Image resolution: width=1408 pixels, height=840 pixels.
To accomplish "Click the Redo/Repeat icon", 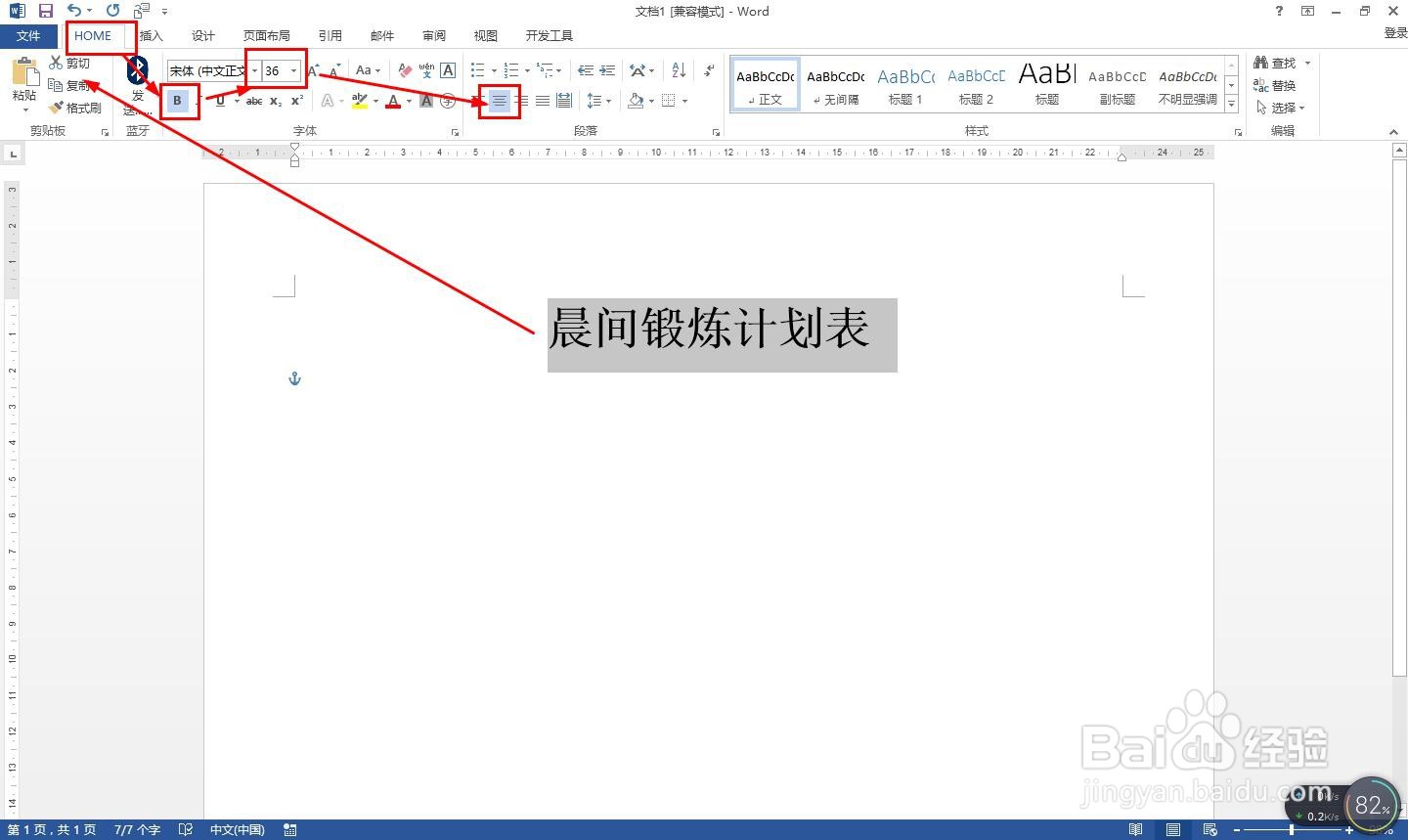I will pos(113,11).
